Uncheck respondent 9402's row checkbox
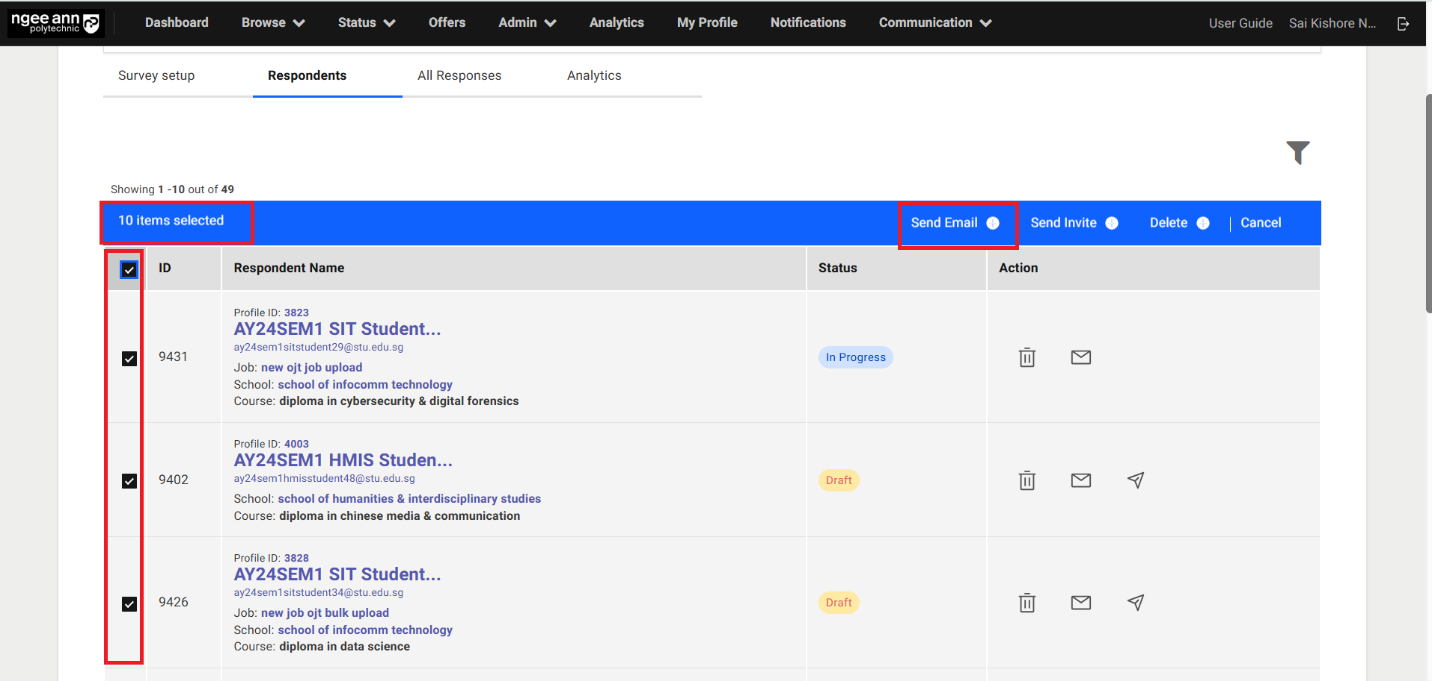Viewport: 1432px width, 681px height. (128, 480)
